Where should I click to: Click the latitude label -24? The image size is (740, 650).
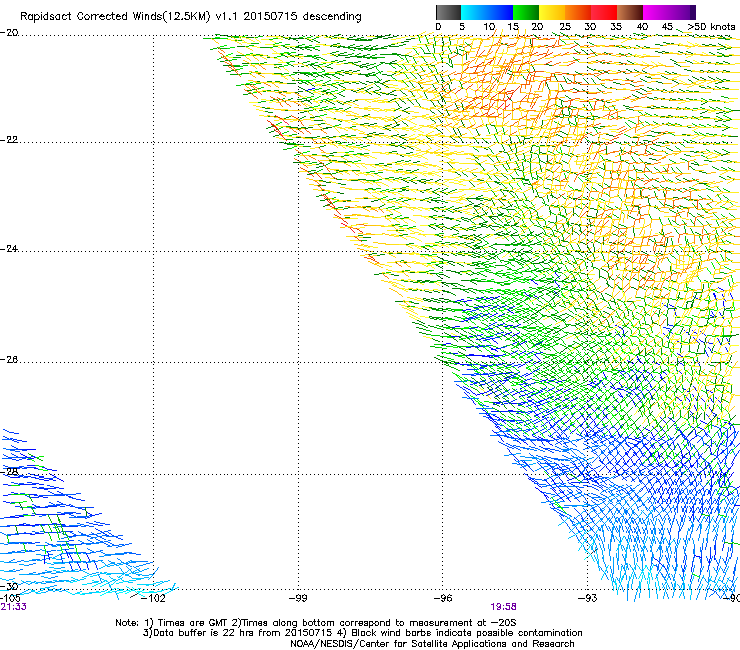[9, 249]
